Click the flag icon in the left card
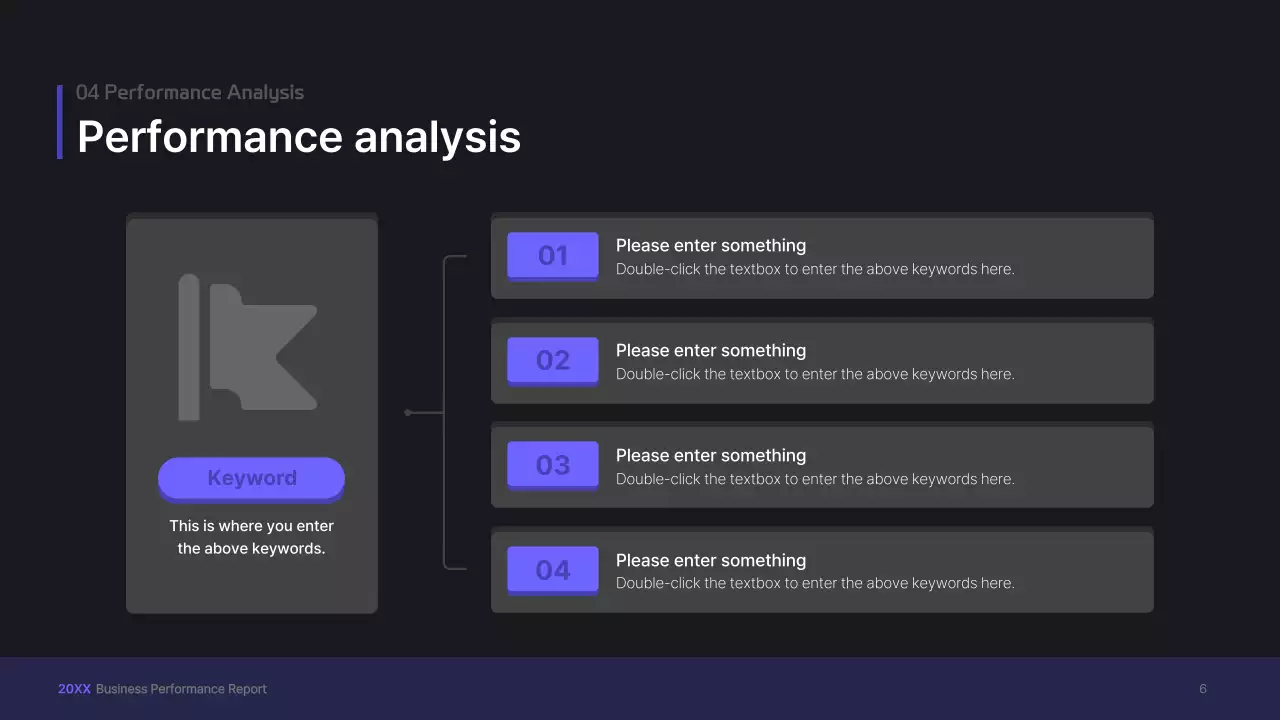Image resolution: width=1280 pixels, height=720 pixels. (248, 346)
